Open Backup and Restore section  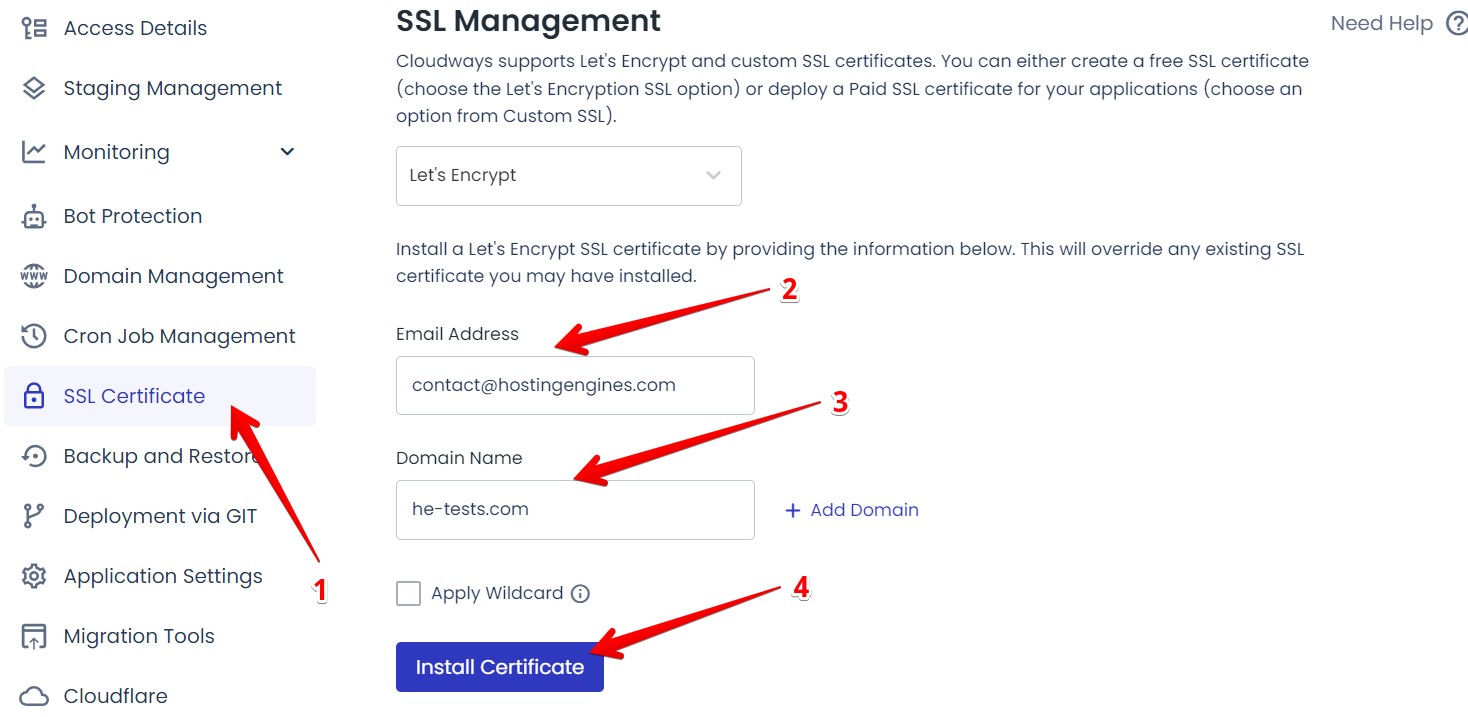click(160, 456)
